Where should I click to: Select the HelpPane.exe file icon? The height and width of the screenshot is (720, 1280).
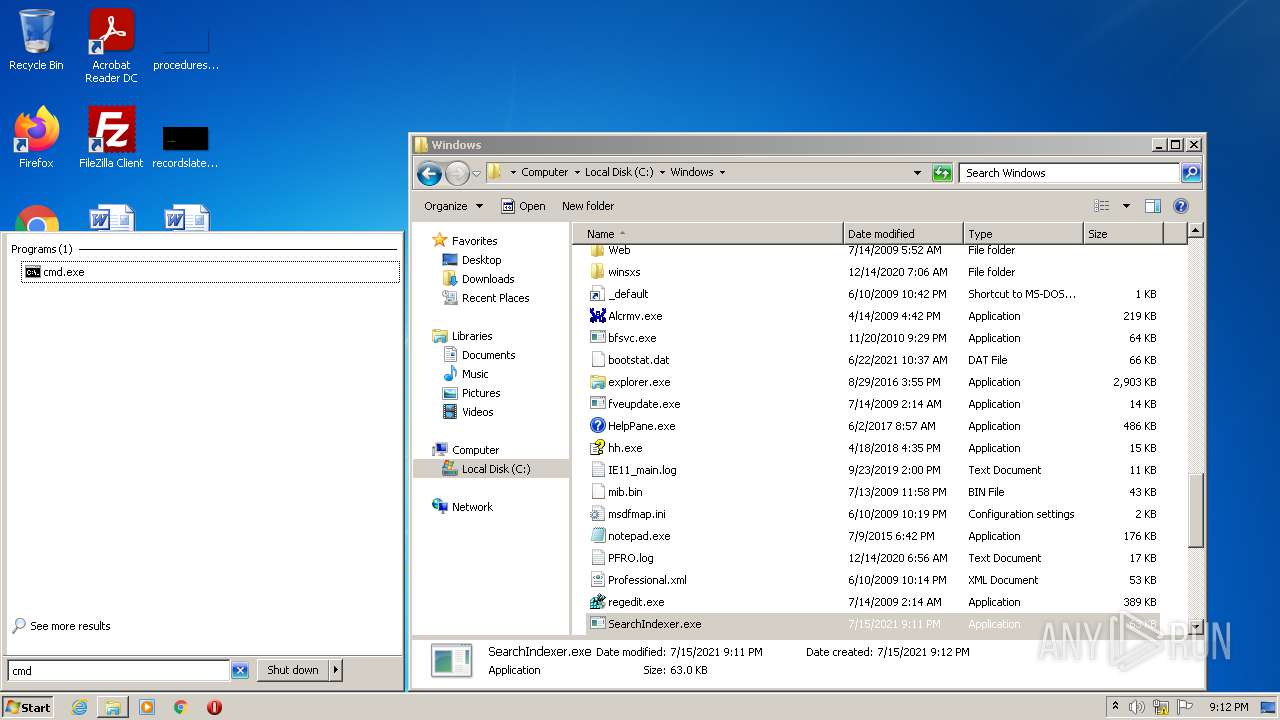click(598, 426)
